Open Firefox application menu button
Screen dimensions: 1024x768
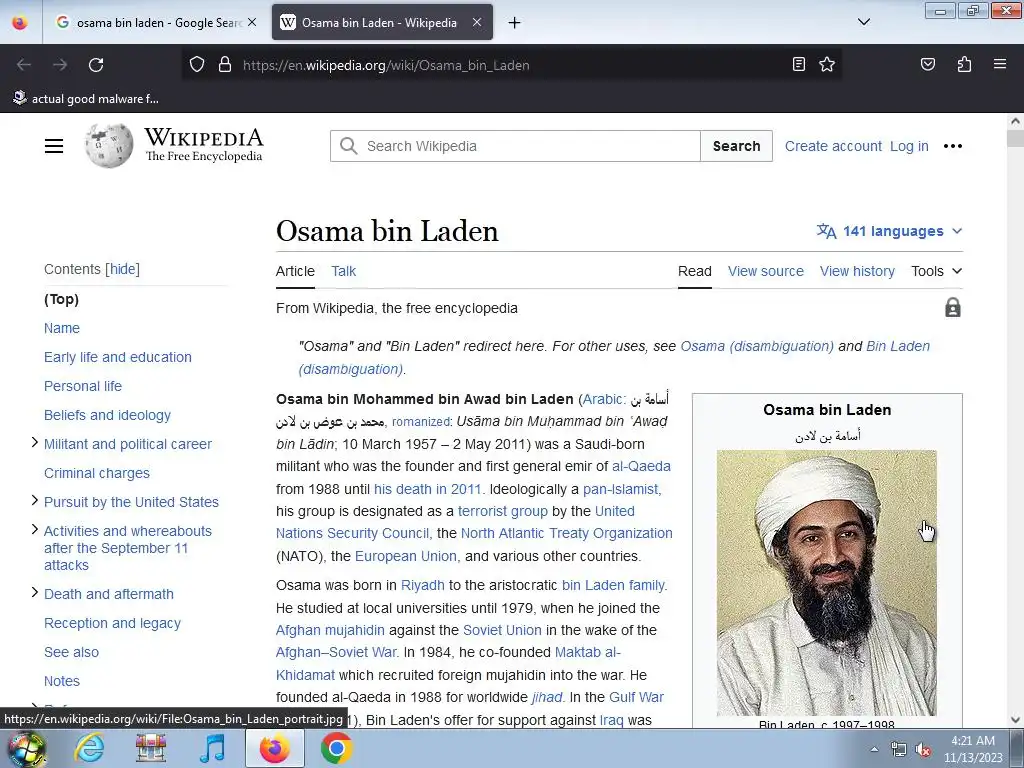point(999,64)
